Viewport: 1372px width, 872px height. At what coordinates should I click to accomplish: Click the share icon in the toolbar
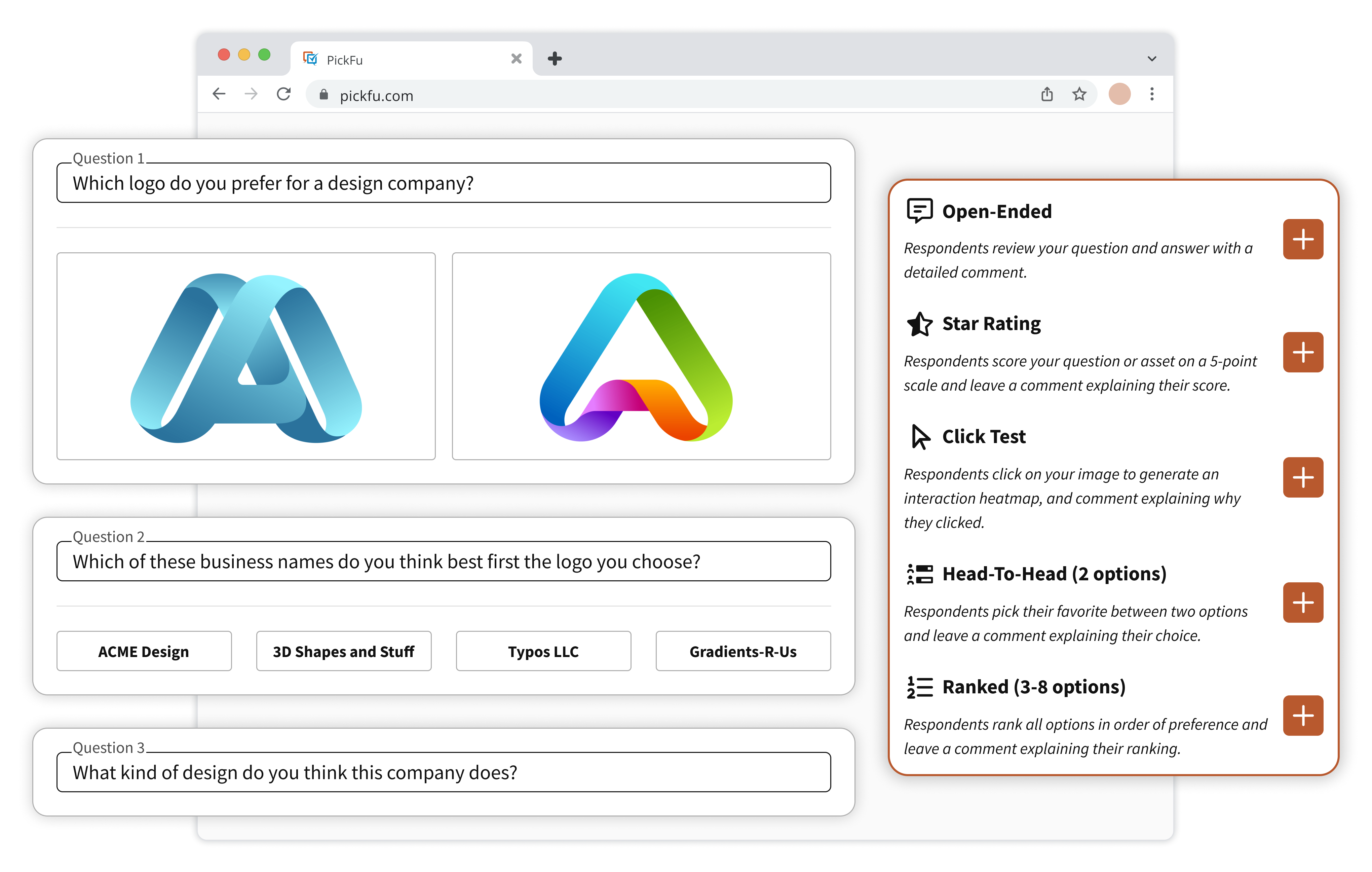[1047, 95]
